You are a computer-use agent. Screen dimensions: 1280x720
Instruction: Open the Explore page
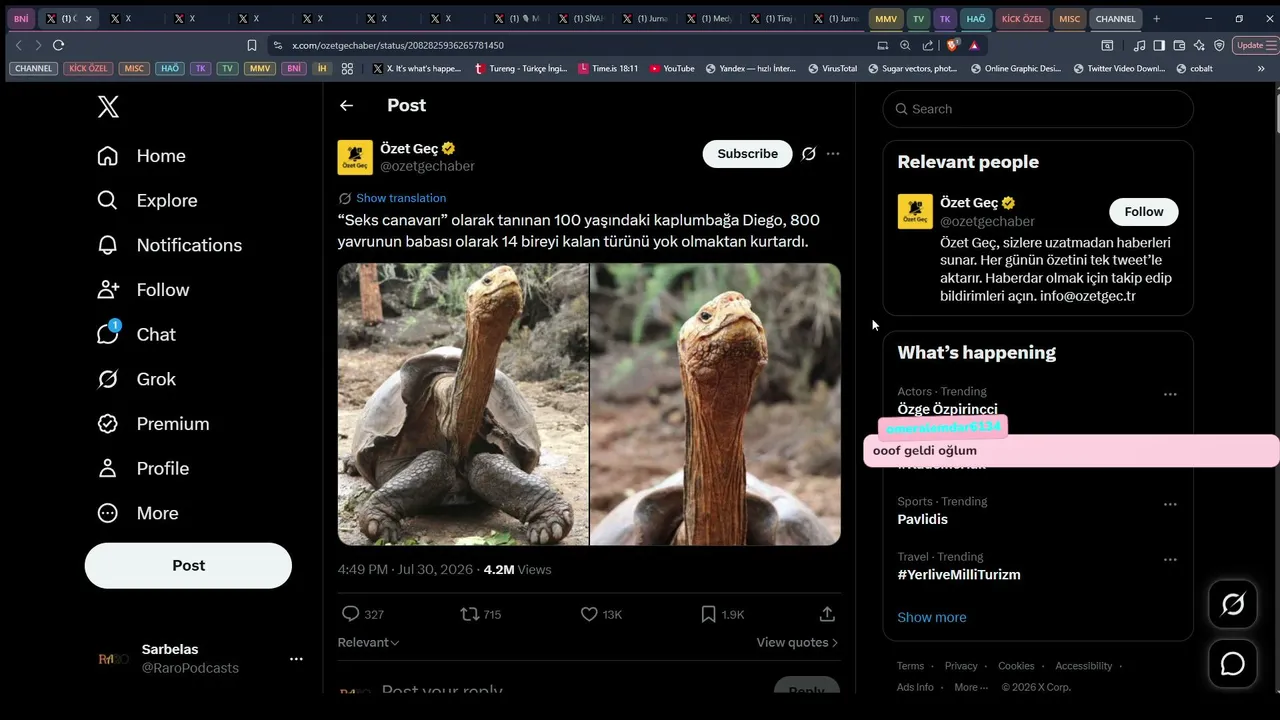(x=147, y=200)
